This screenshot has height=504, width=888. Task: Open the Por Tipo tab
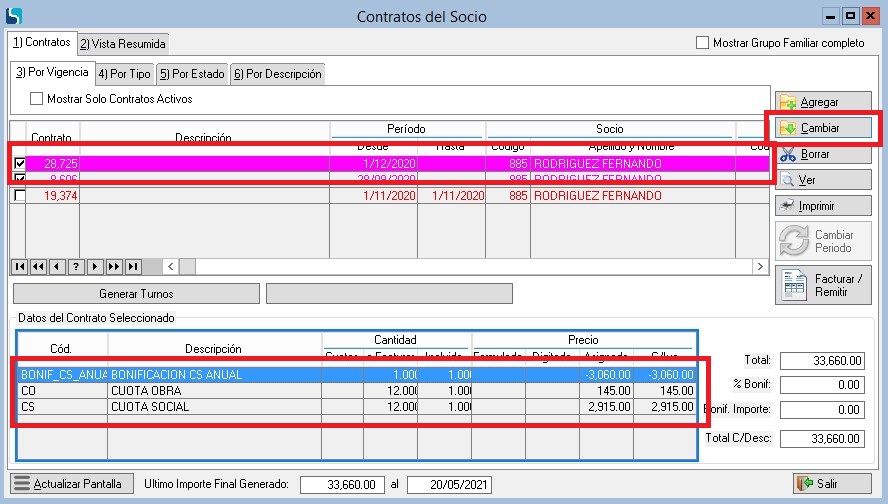(124, 74)
